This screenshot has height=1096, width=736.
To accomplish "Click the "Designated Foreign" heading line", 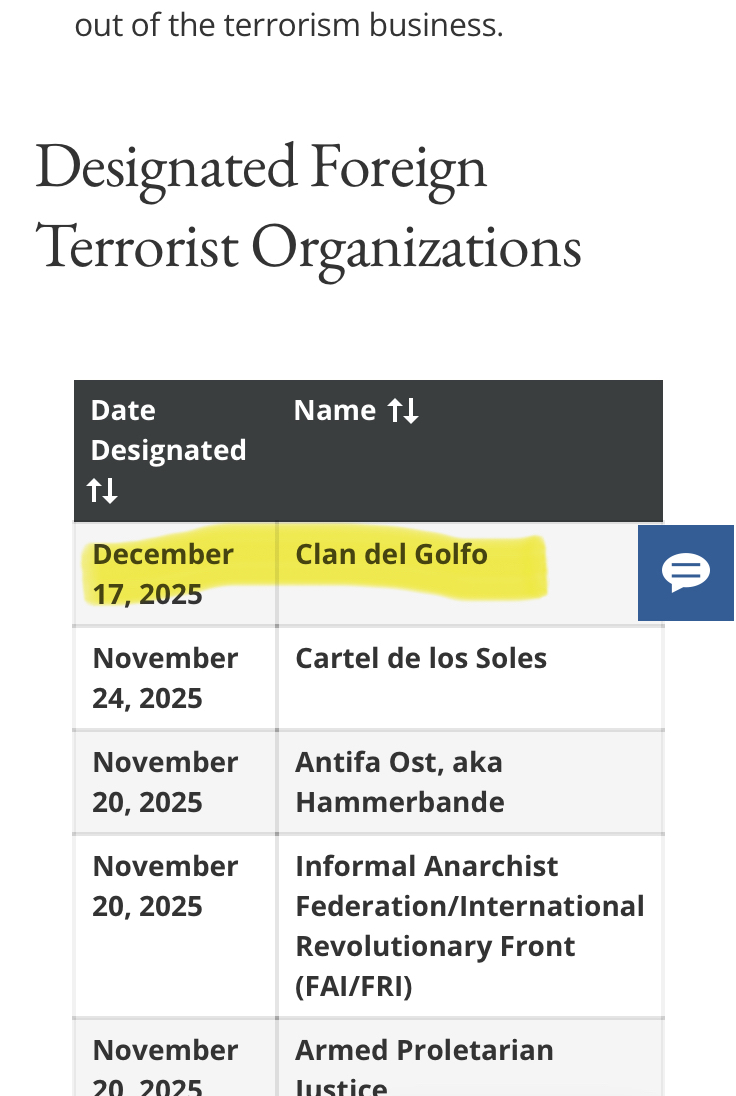I will tap(261, 167).
